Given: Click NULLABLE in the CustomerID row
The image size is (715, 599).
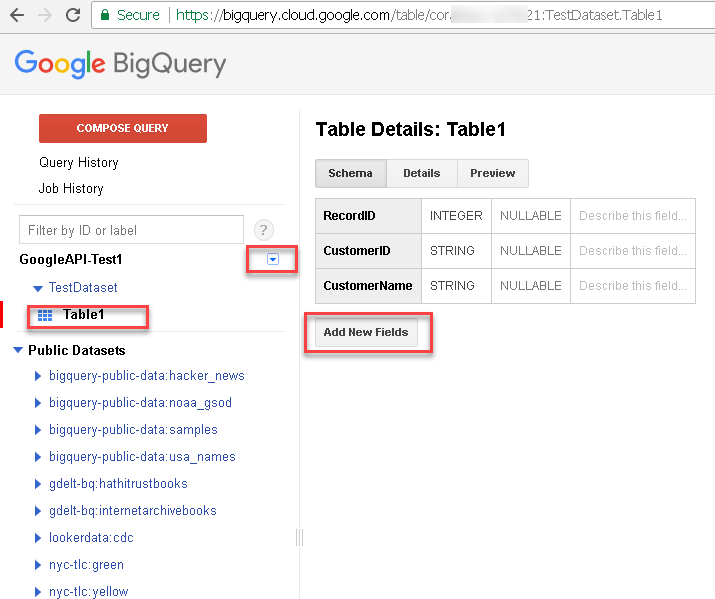Looking at the screenshot, I should [x=531, y=251].
